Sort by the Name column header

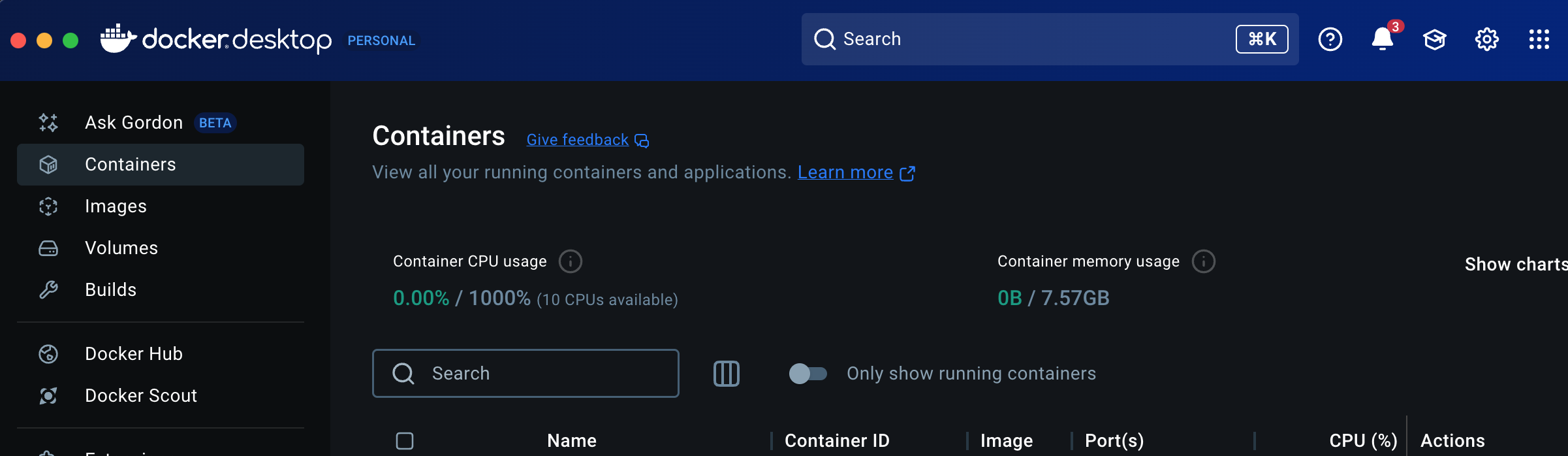point(572,441)
